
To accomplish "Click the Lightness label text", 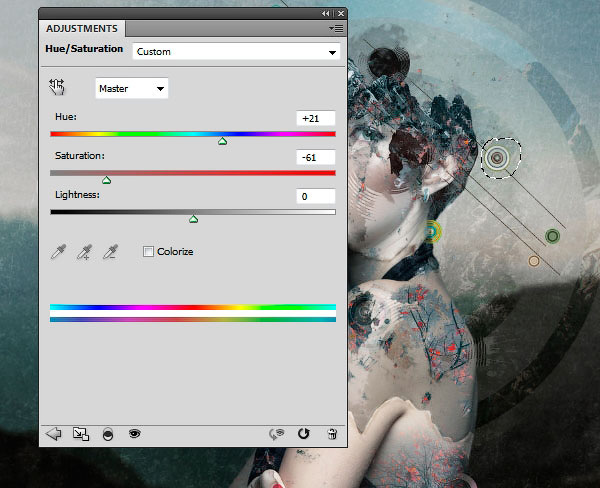I will [x=77, y=195].
